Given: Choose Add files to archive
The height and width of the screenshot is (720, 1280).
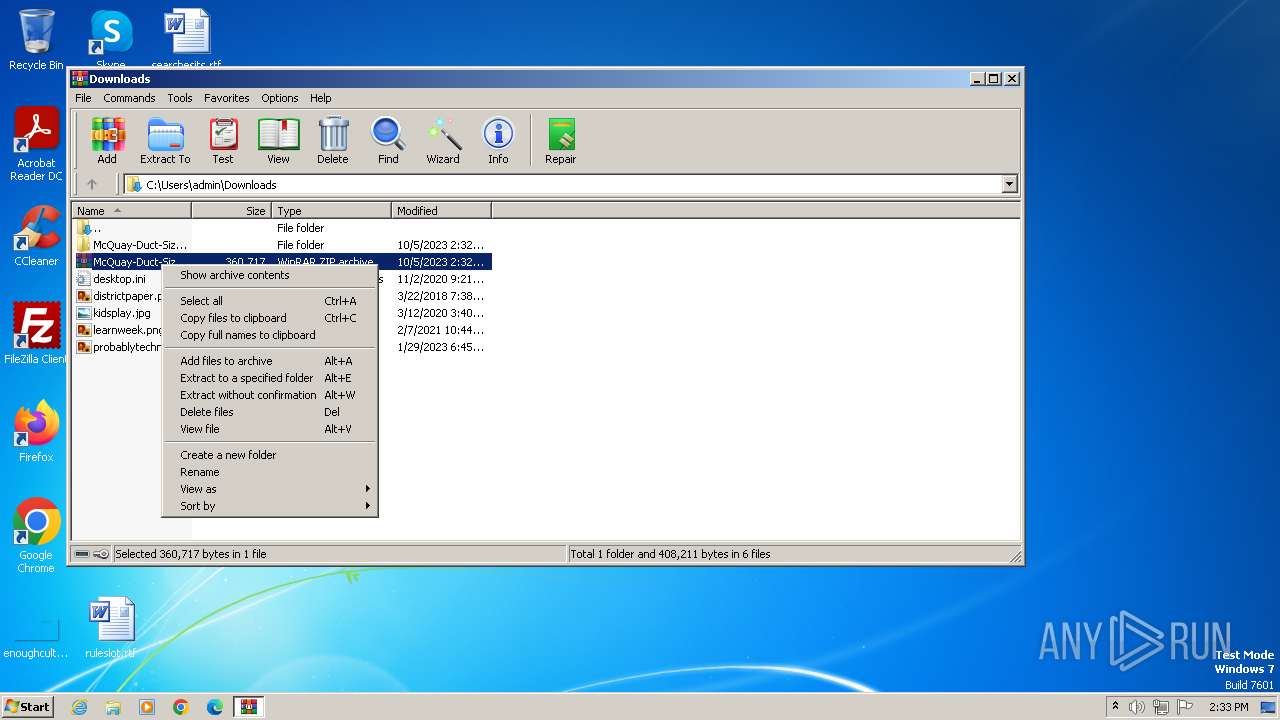Looking at the screenshot, I should (x=270, y=361).
